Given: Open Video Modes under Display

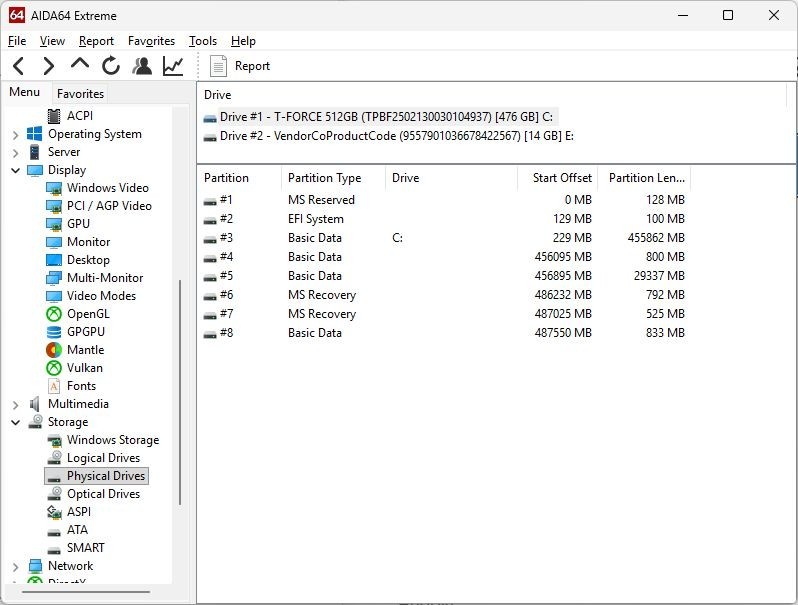Looking at the screenshot, I should (101, 296).
